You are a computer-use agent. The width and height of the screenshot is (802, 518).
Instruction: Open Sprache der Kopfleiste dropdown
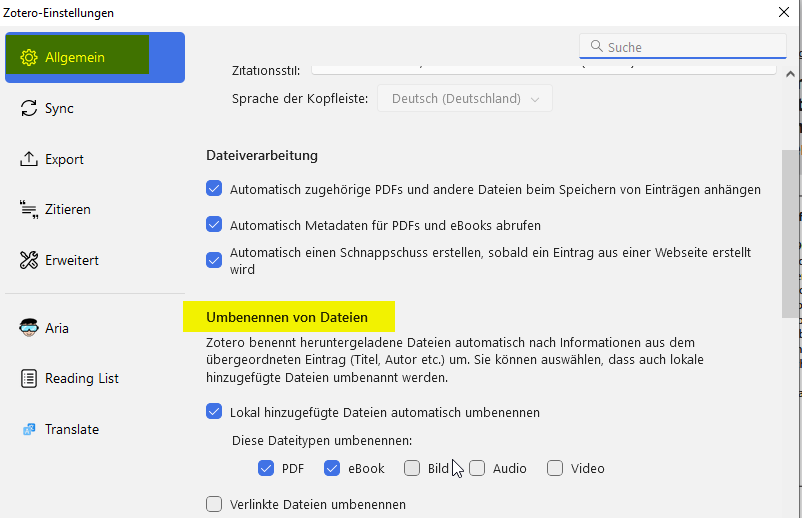tap(465, 98)
